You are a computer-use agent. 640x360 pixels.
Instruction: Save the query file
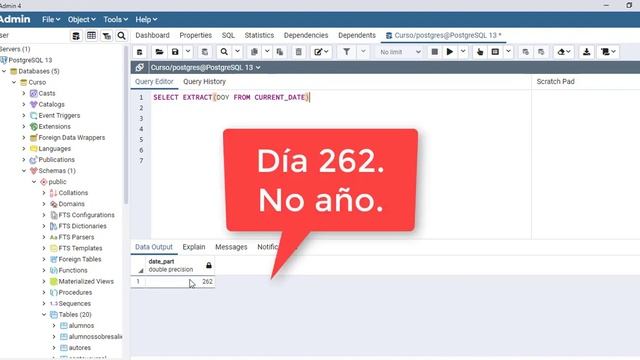[175, 52]
